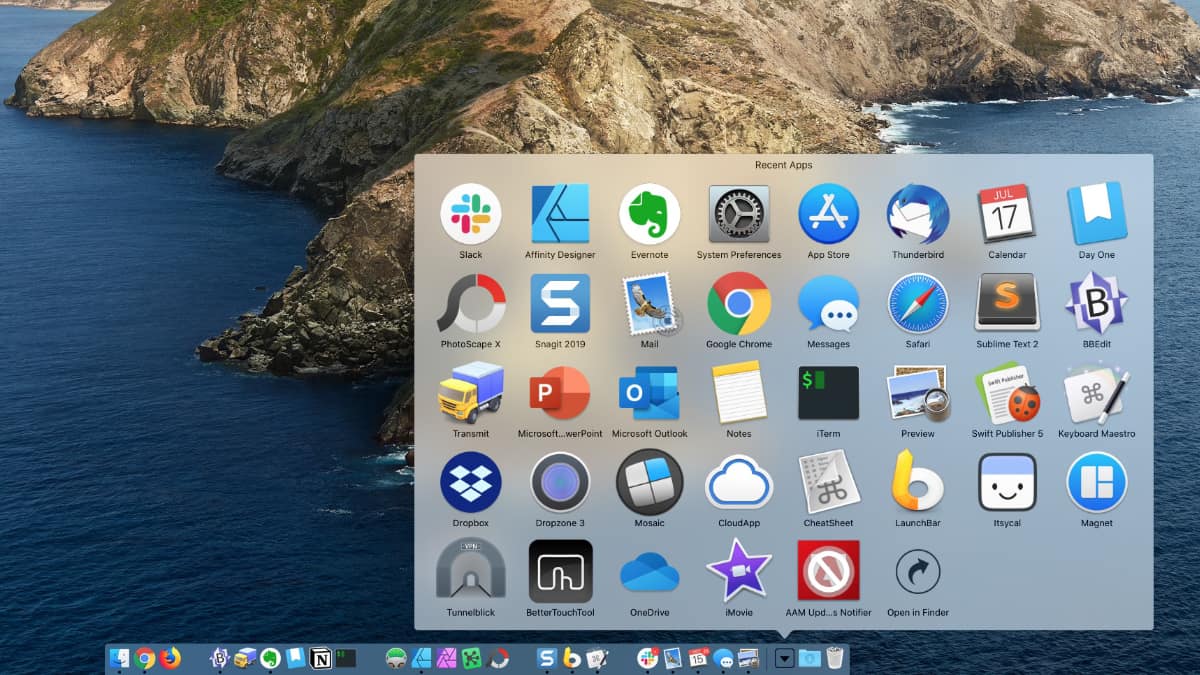Image resolution: width=1200 pixels, height=675 pixels.
Task: Open Notion from the Dock
Action: (321, 657)
